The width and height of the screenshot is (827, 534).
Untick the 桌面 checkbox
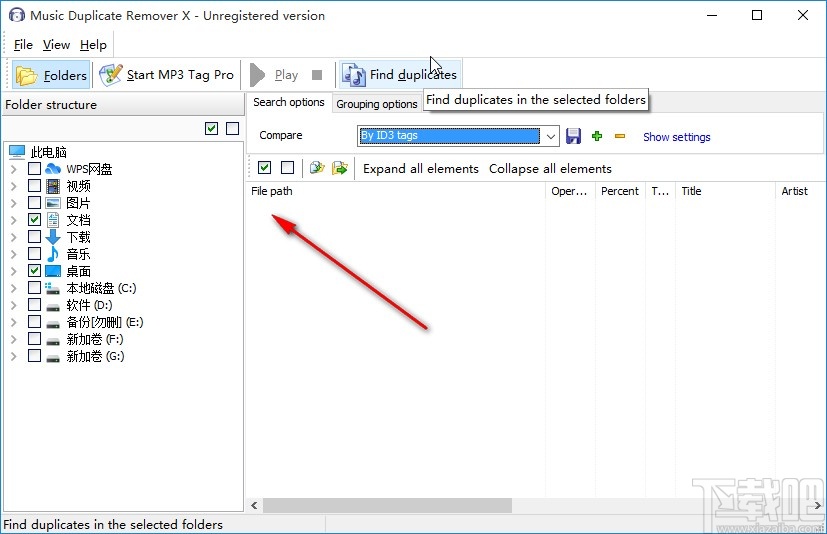coord(34,271)
